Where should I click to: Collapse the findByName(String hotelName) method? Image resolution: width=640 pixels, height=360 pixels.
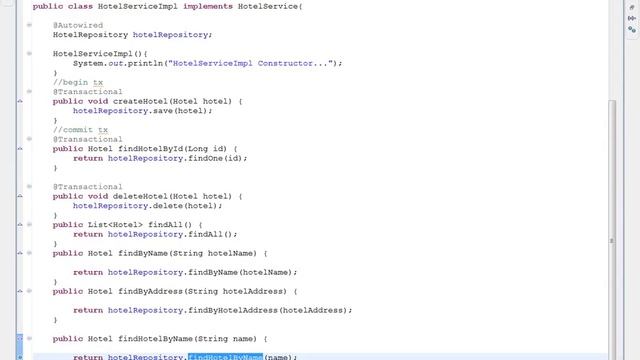pos(29,253)
